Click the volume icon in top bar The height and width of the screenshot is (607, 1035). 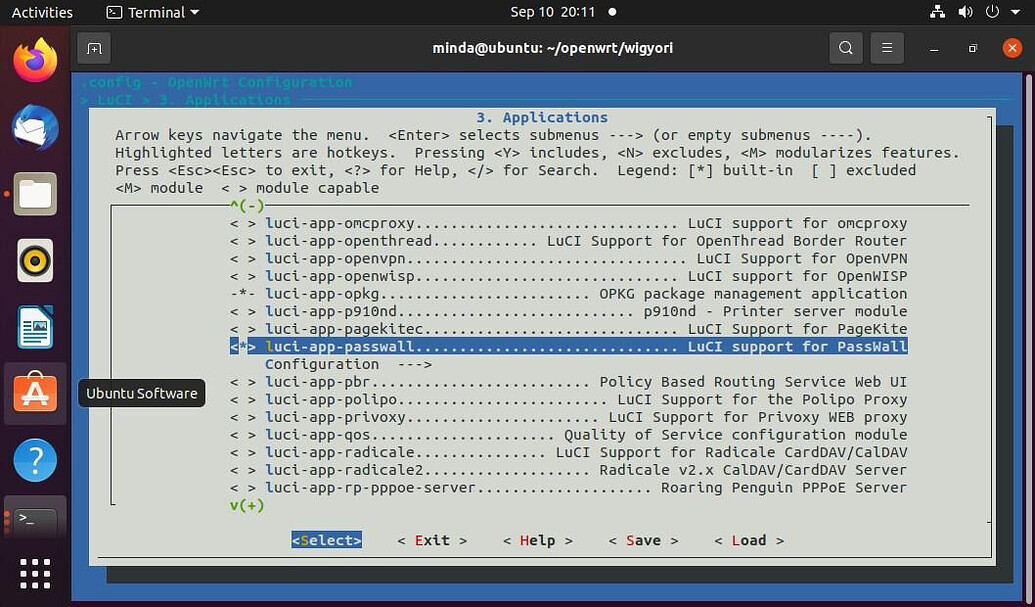967,12
